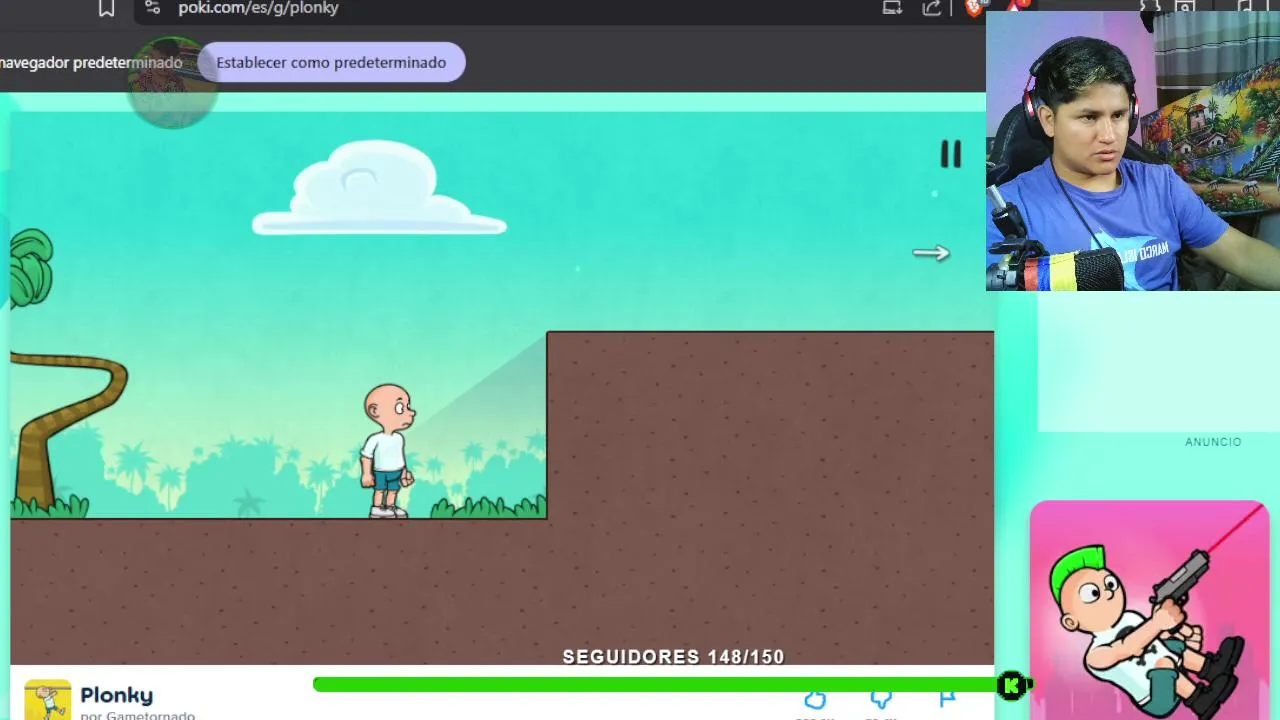Click the streamer webcam overlay
Image resolution: width=1280 pixels, height=720 pixels.
1133,151
